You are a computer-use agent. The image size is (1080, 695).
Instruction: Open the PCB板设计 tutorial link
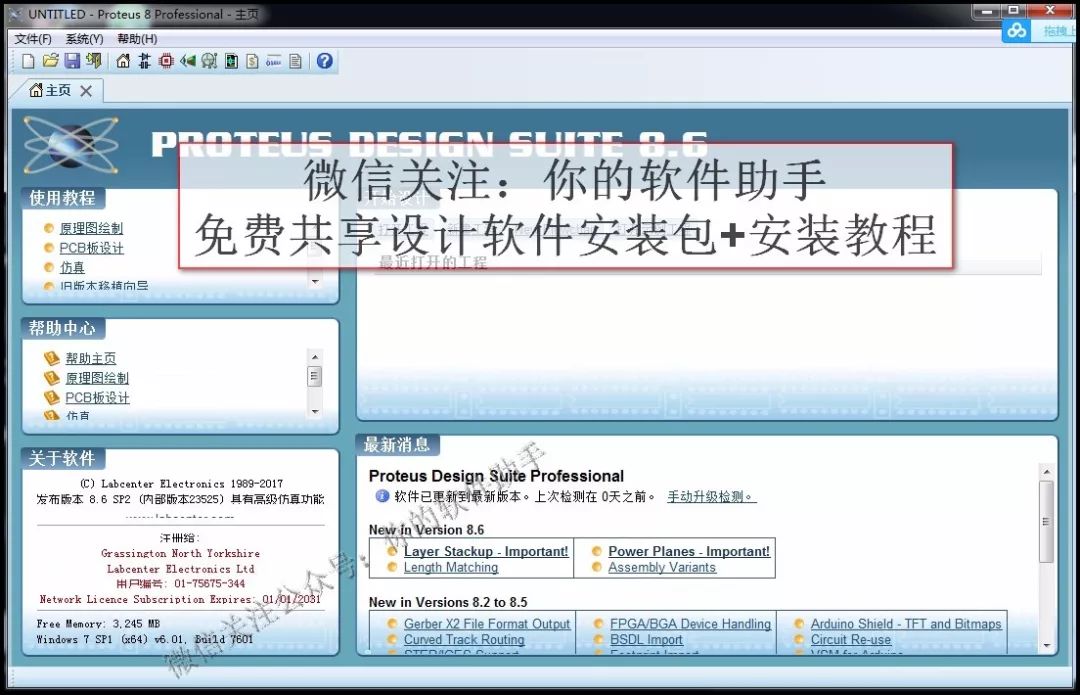pos(91,248)
